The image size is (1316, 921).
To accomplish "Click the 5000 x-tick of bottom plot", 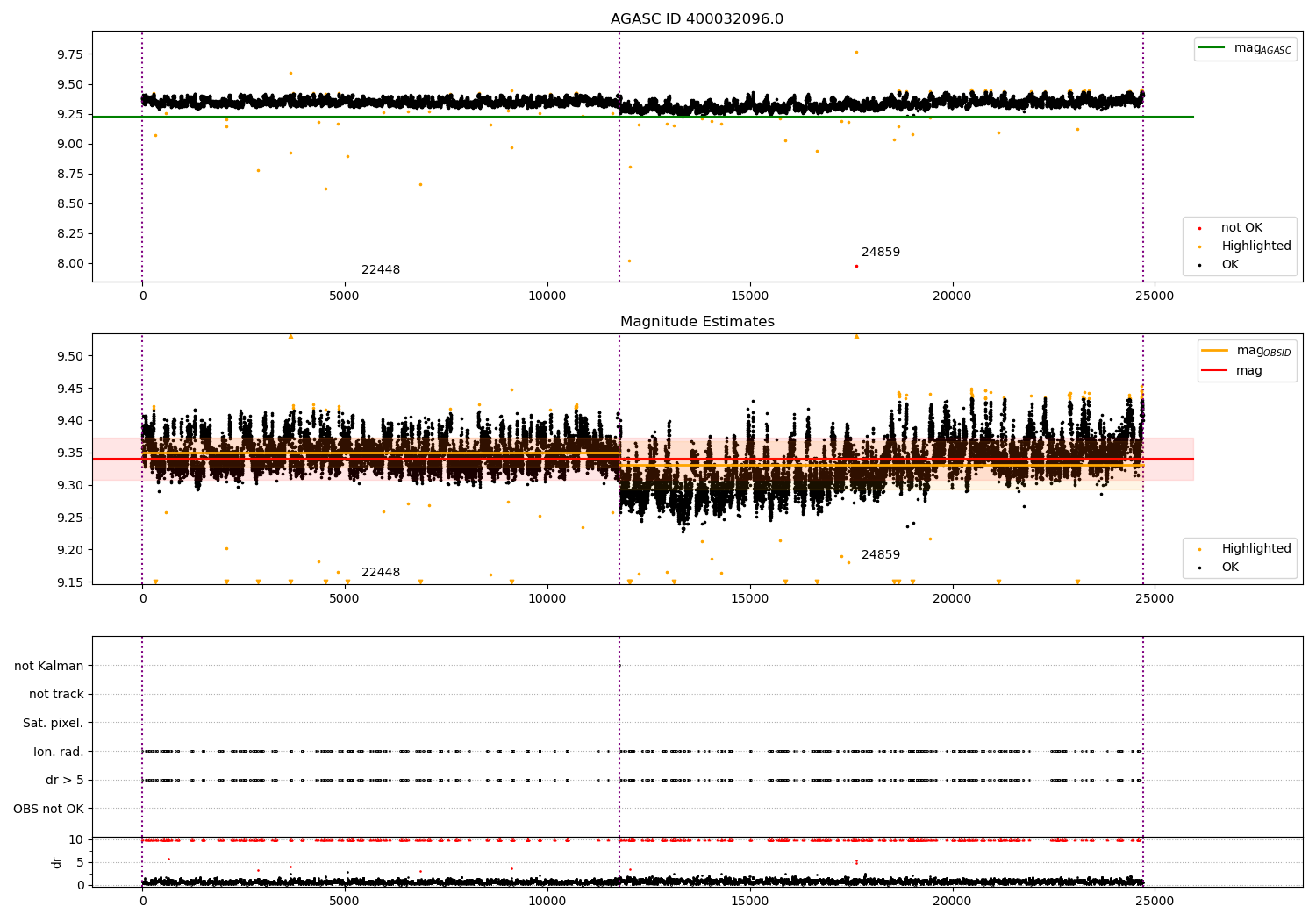I will (x=345, y=901).
